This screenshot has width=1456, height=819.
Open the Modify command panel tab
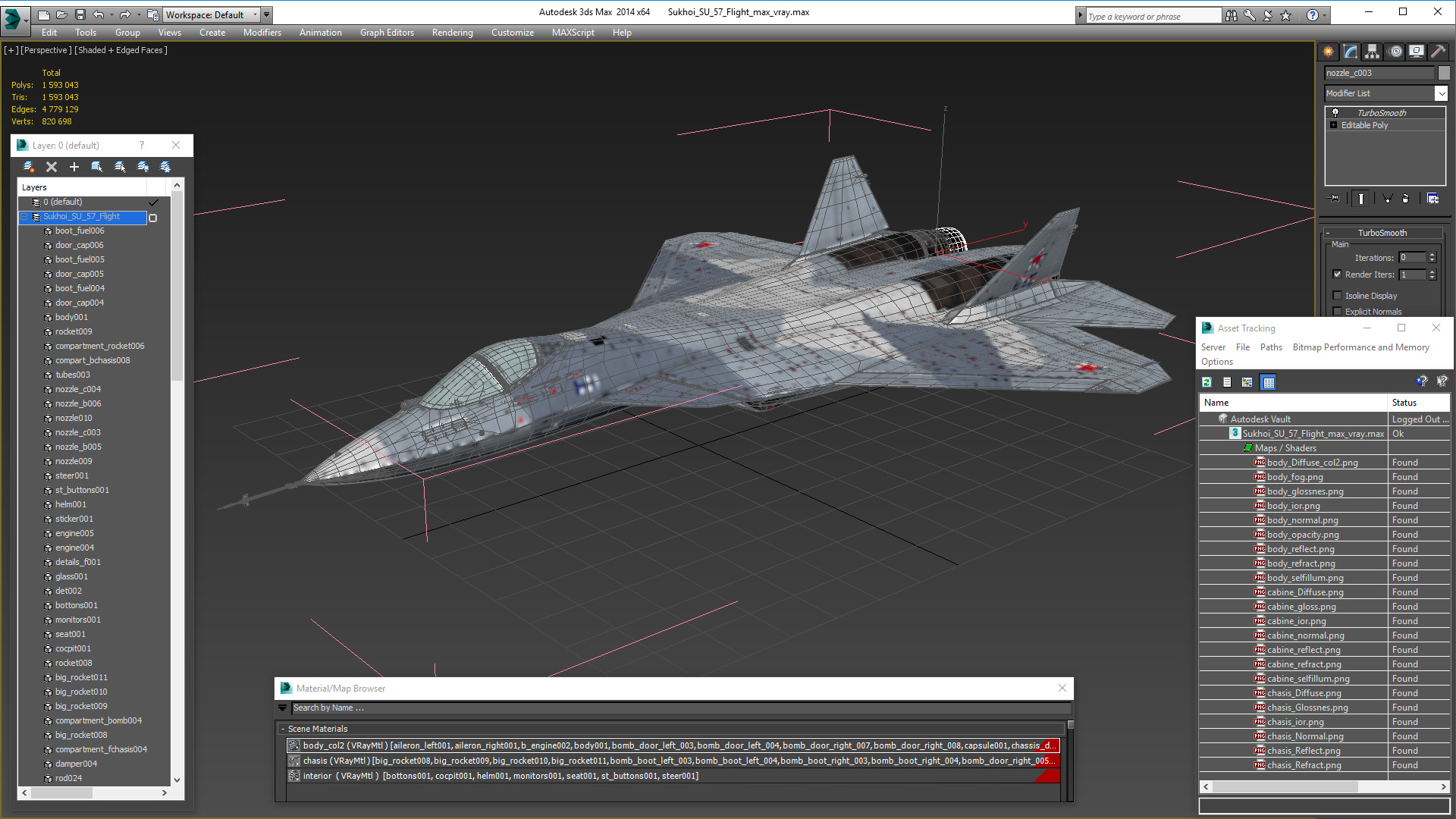click(x=1351, y=52)
